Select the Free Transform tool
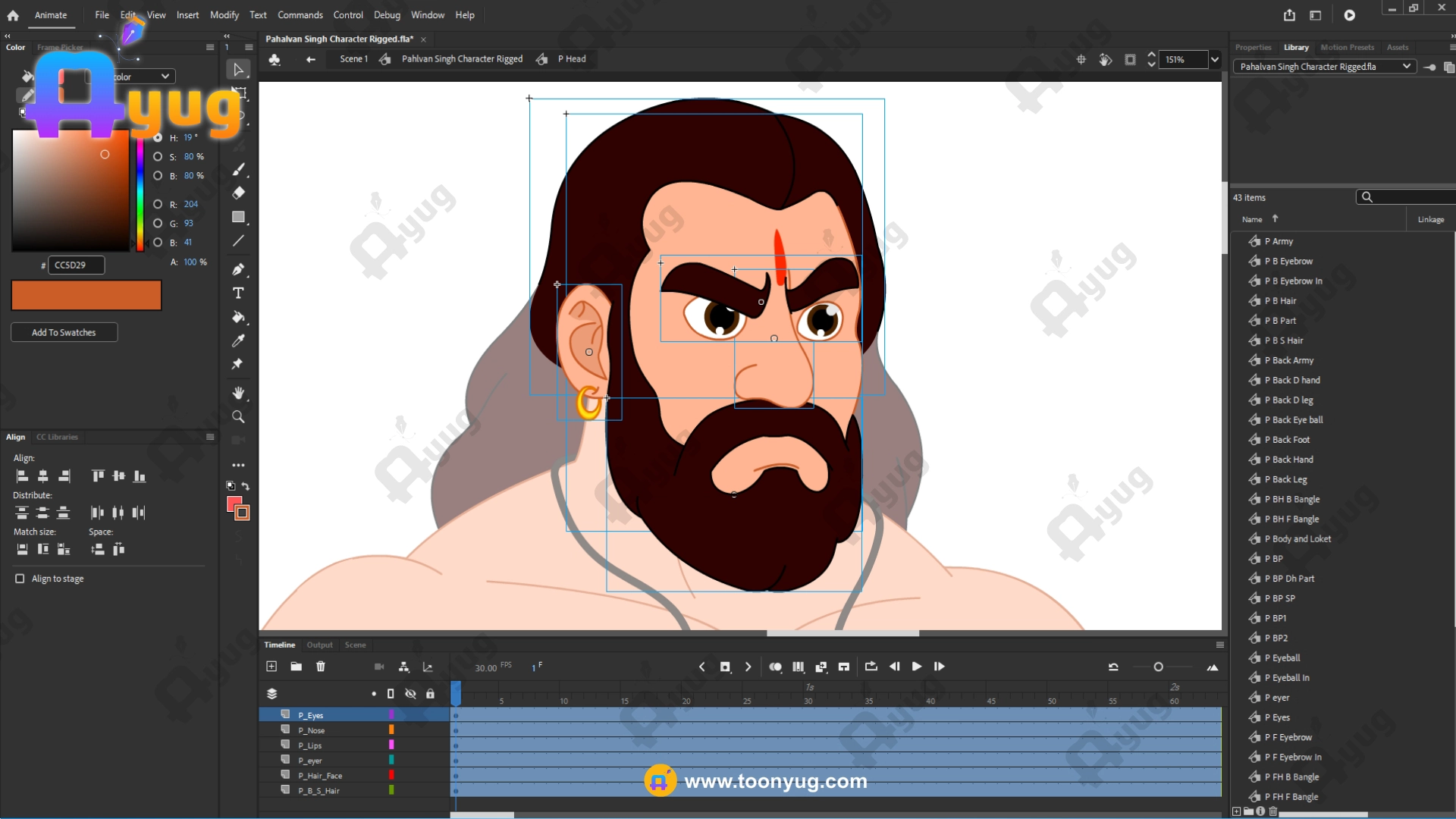Image resolution: width=1456 pixels, height=819 pixels. (239, 94)
